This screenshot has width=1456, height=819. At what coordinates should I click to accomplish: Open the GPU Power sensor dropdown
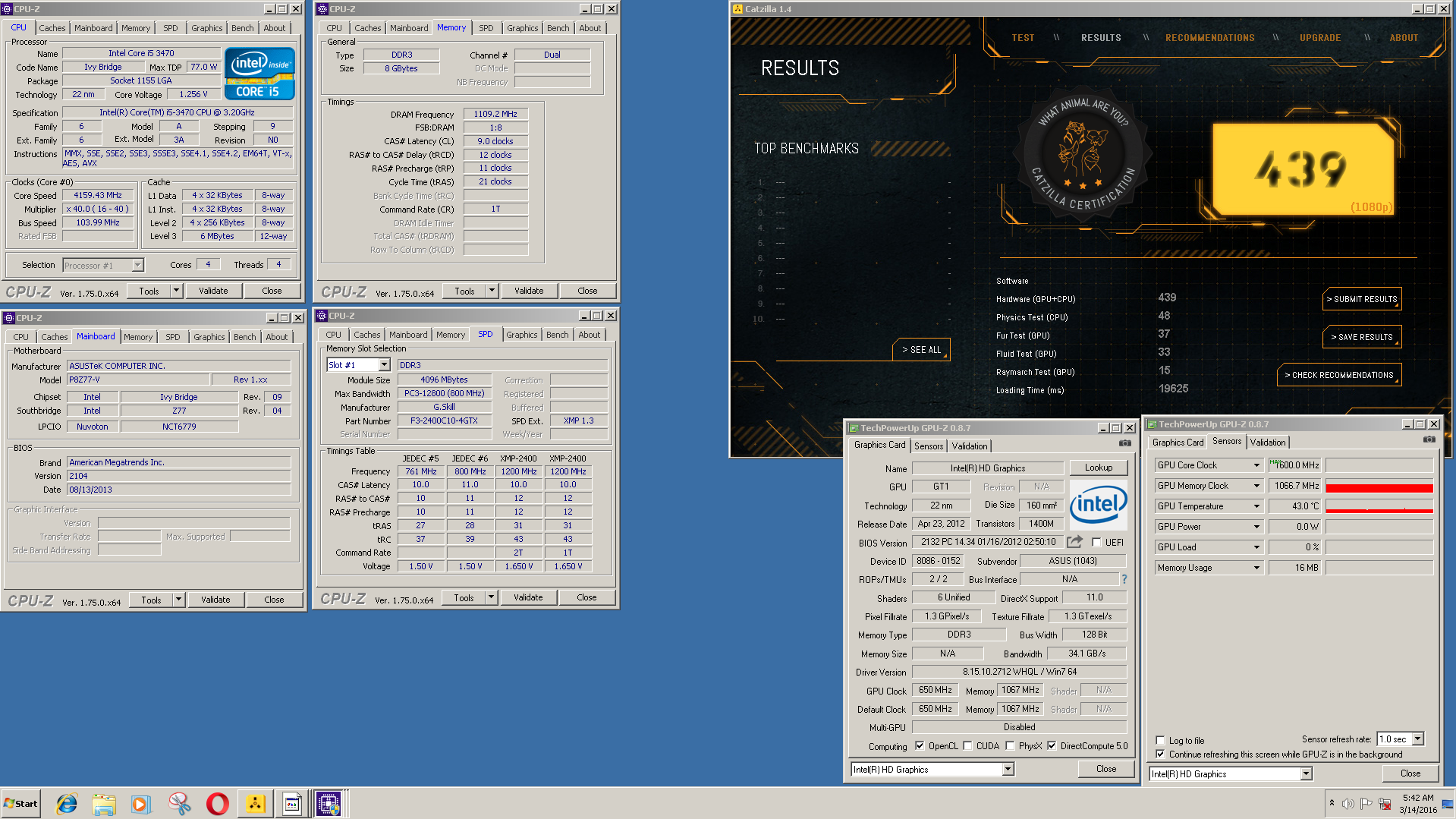1256,527
